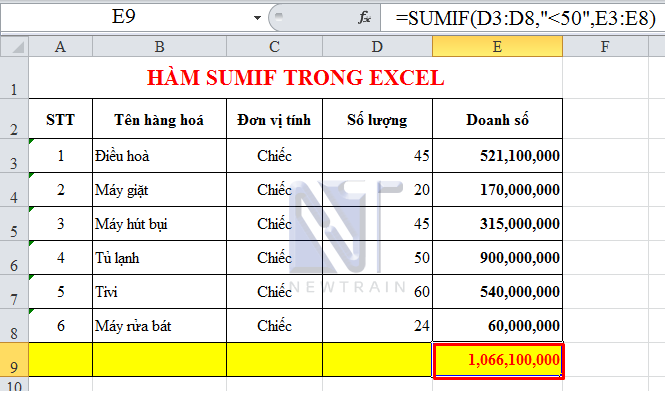
Task: Select row 1 header
Action: pos(14,77)
